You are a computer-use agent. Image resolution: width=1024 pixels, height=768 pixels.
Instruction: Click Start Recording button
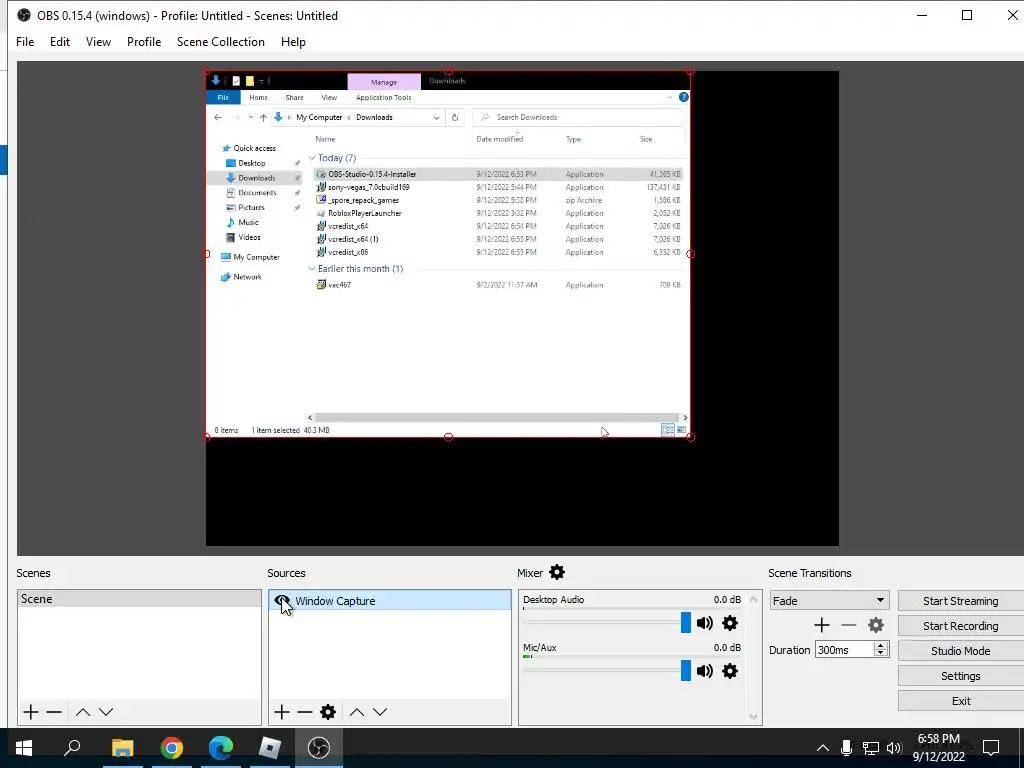pos(961,626)
